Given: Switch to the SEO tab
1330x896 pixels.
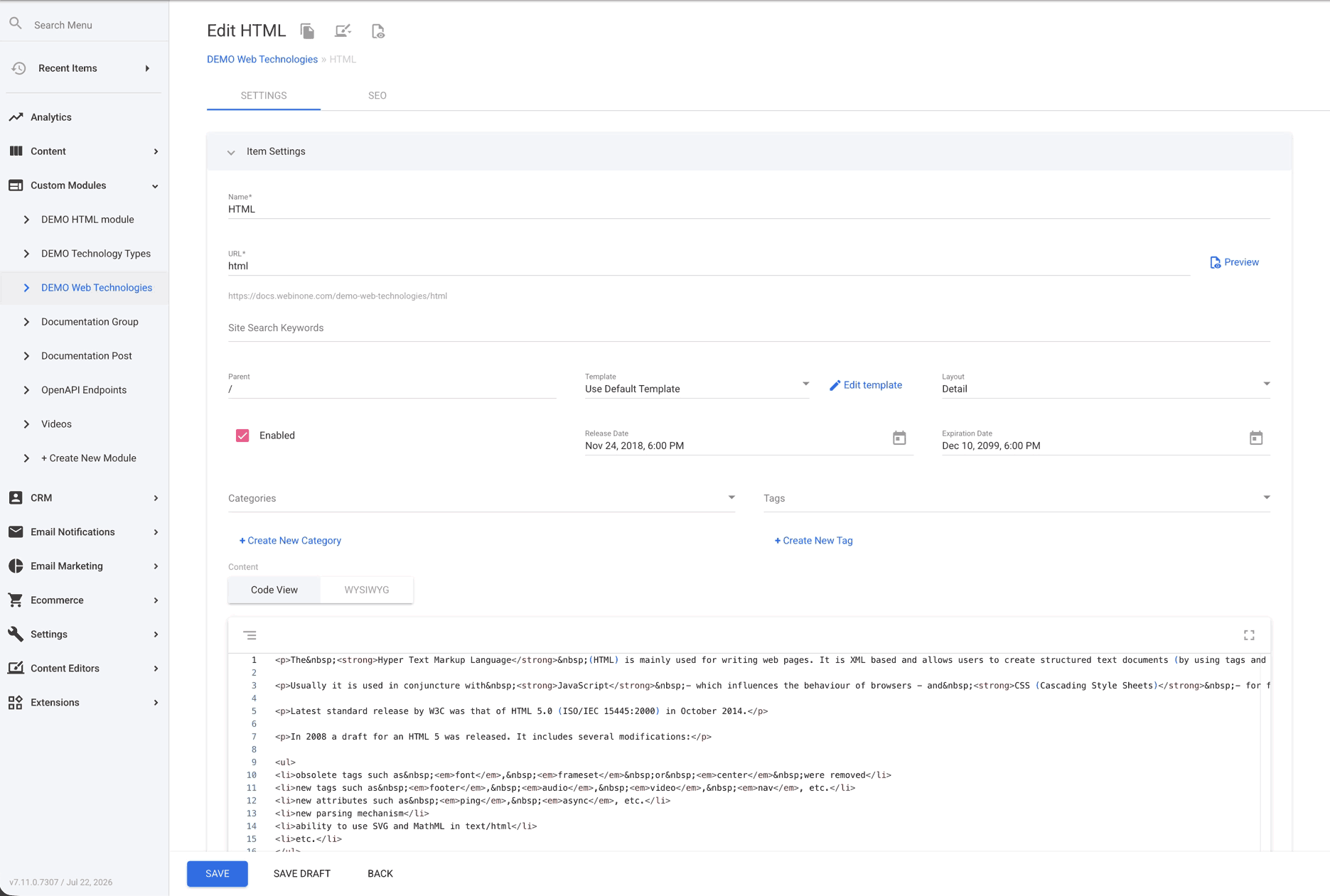Looking at the screenshot, I should point(377,95).
